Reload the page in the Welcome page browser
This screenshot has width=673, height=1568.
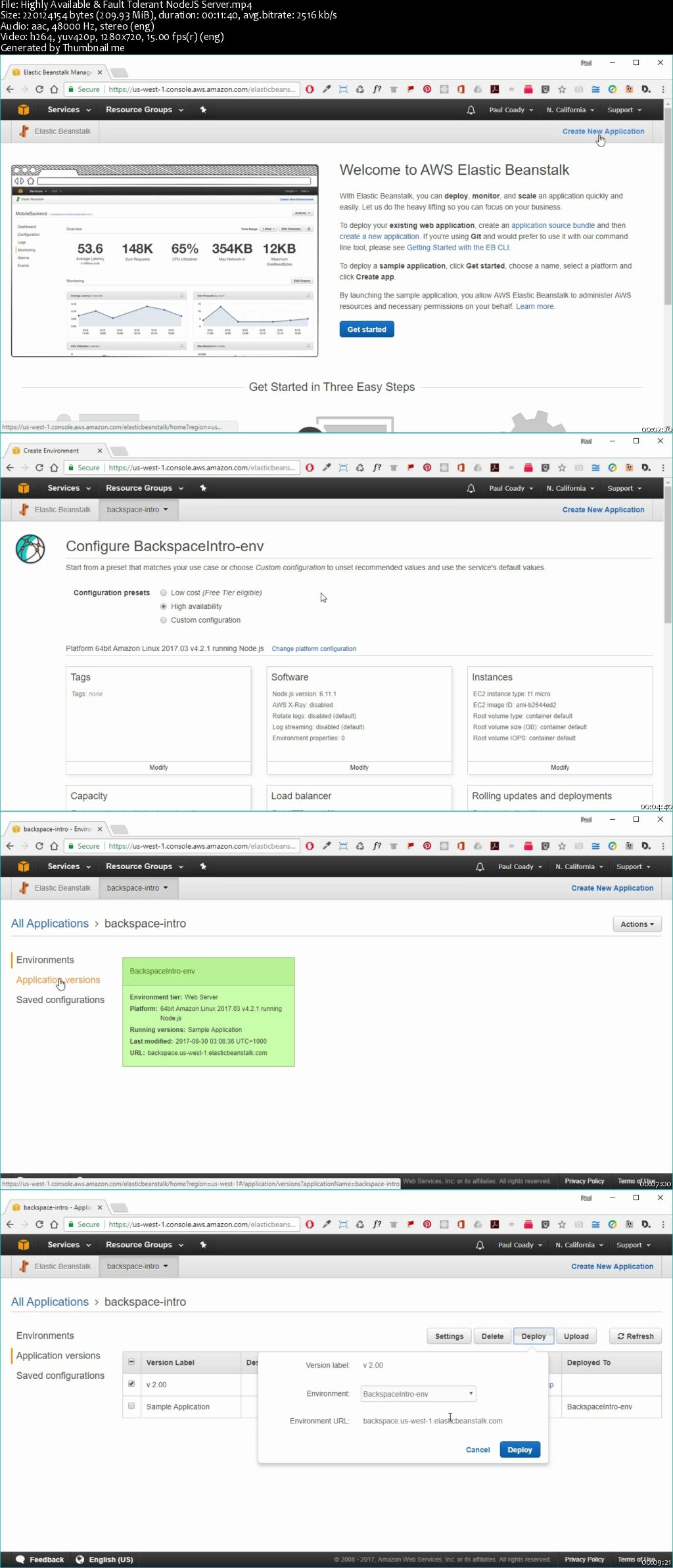(x=39, y=89)
